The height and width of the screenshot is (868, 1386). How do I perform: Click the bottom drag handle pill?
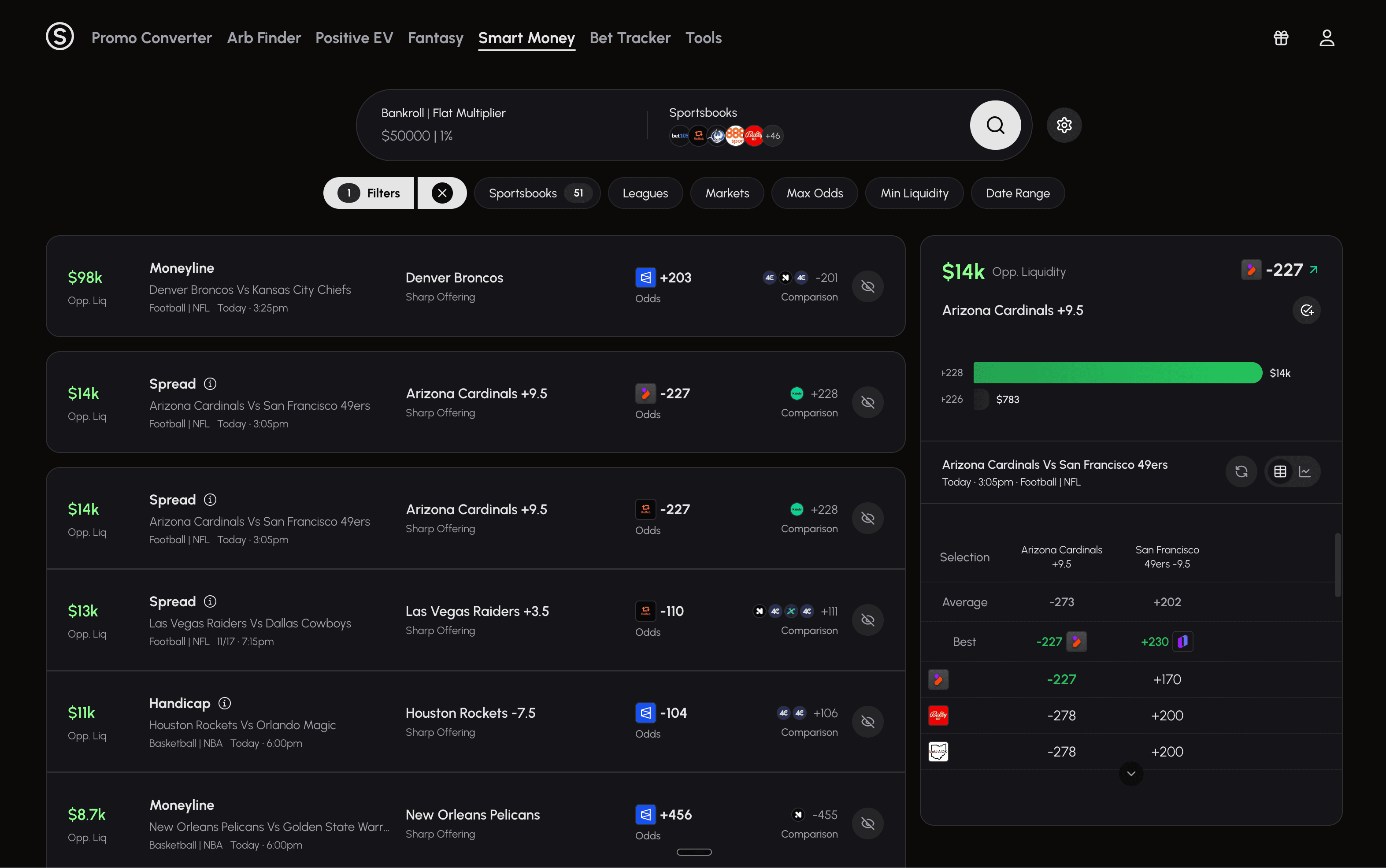coord(694,852)
